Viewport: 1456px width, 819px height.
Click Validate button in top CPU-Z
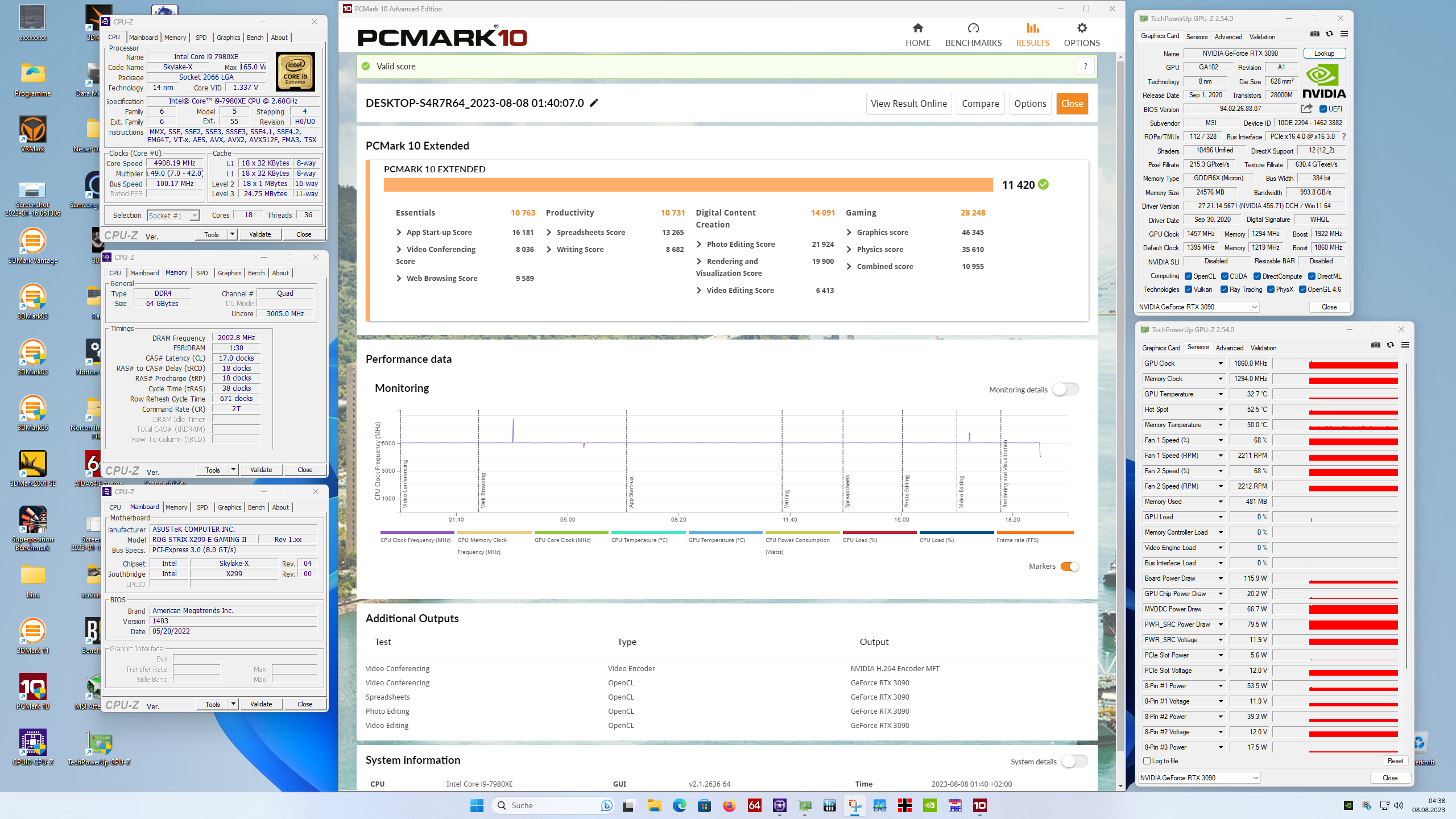coord(260,234)
